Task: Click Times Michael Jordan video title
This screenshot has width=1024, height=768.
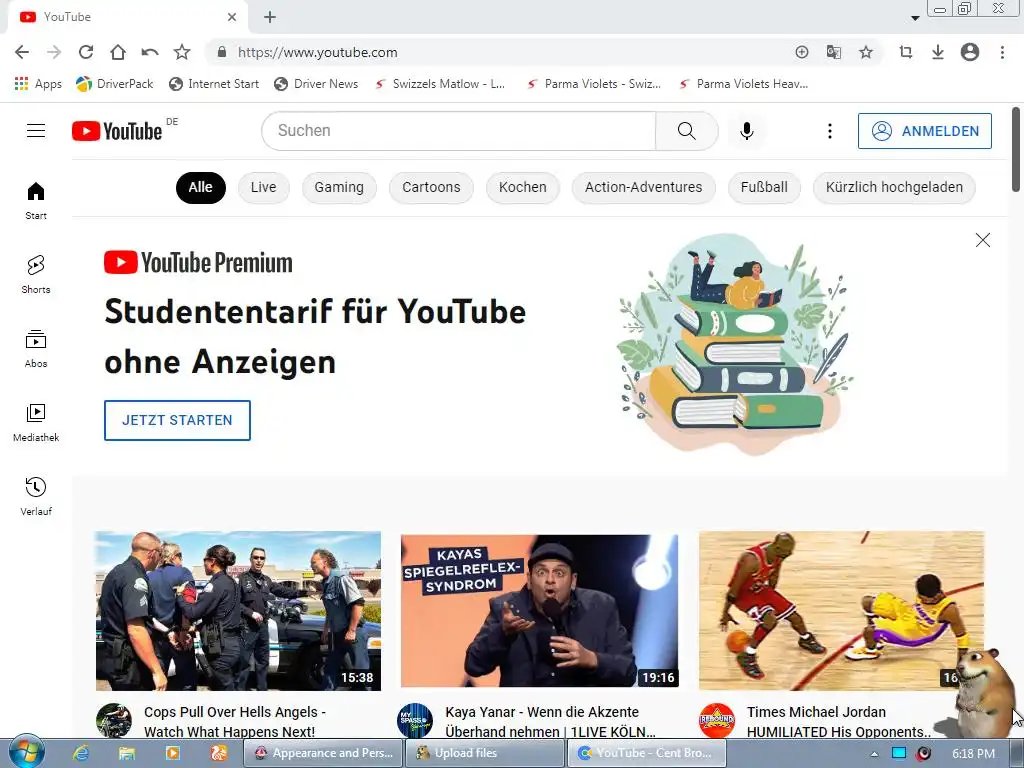Action: pyautogui.click(x=839, y=721)
